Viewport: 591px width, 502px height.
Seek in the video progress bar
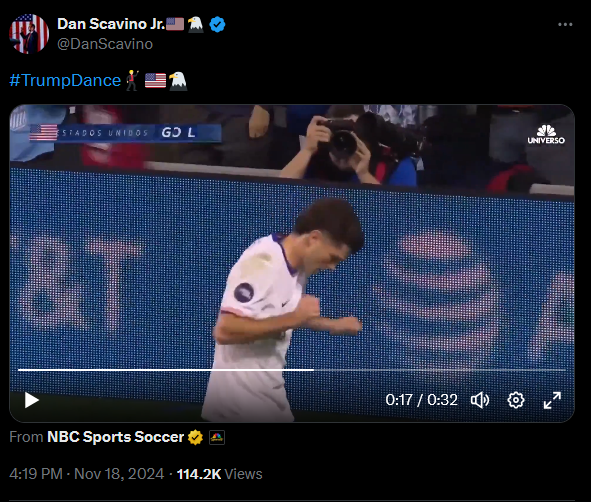pyautogui.click(x=292, y=370)
